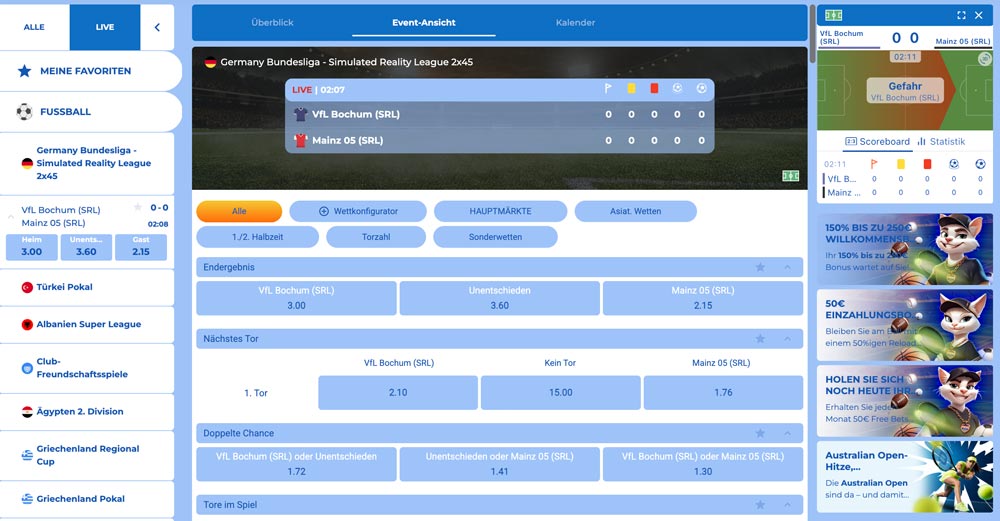The width and height of the screenshot is (1000, 521).
Task: Open the Kalender tab
Action: point(575,22)
